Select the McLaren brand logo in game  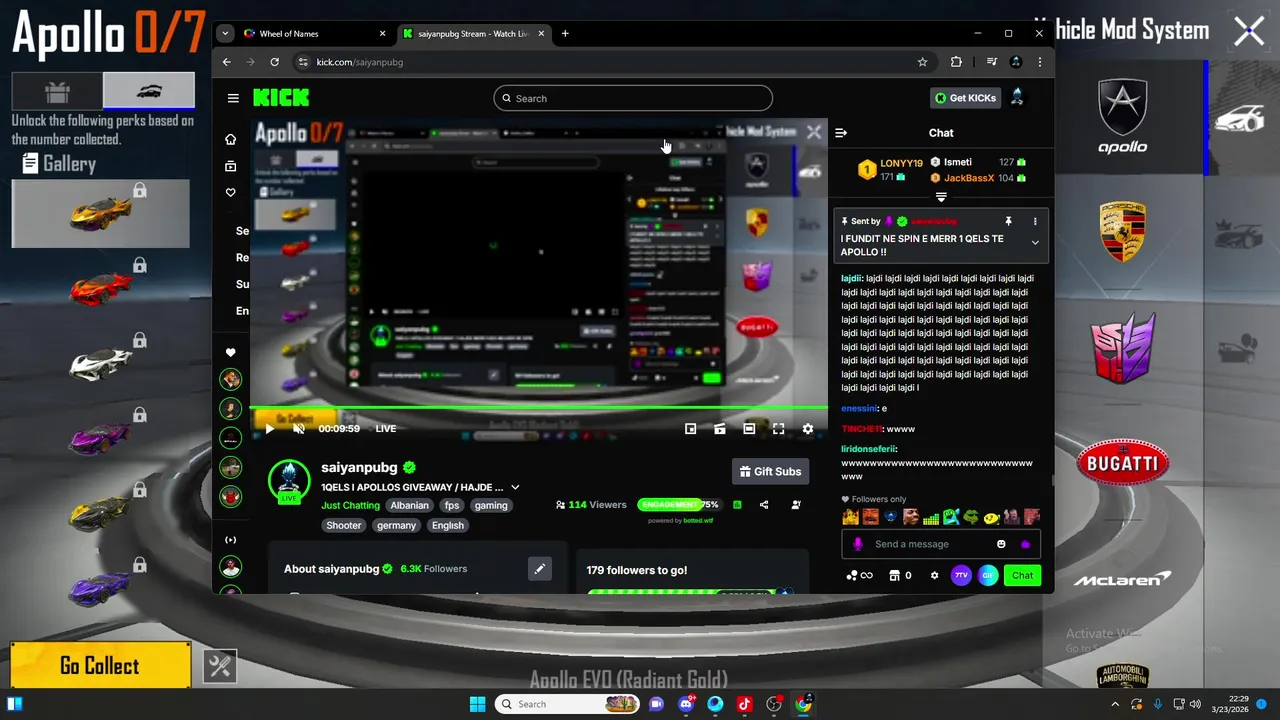point(1122,579)
